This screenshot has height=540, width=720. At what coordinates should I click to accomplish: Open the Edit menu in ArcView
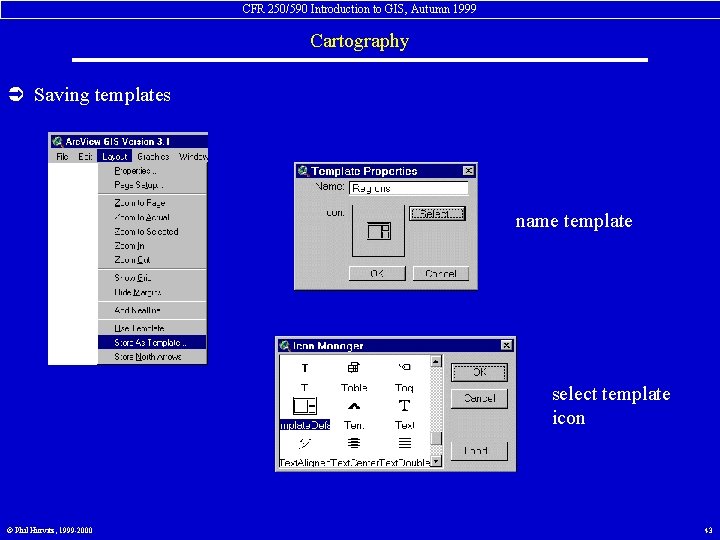[x=85, y=157]
